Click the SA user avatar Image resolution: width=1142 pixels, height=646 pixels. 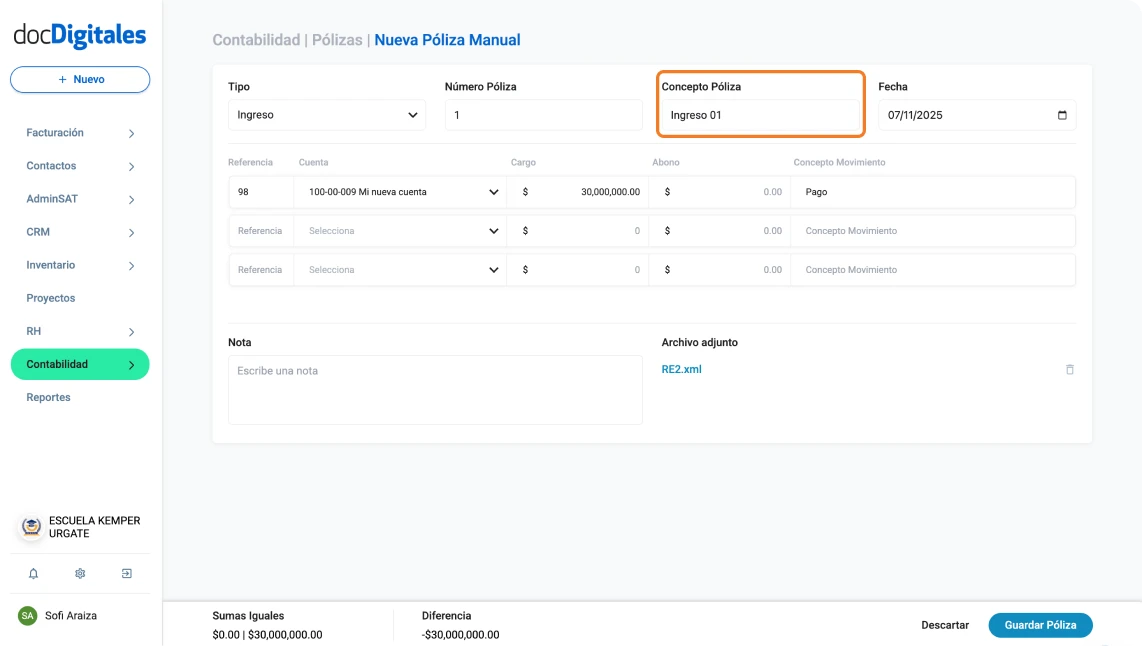(27, 616)
